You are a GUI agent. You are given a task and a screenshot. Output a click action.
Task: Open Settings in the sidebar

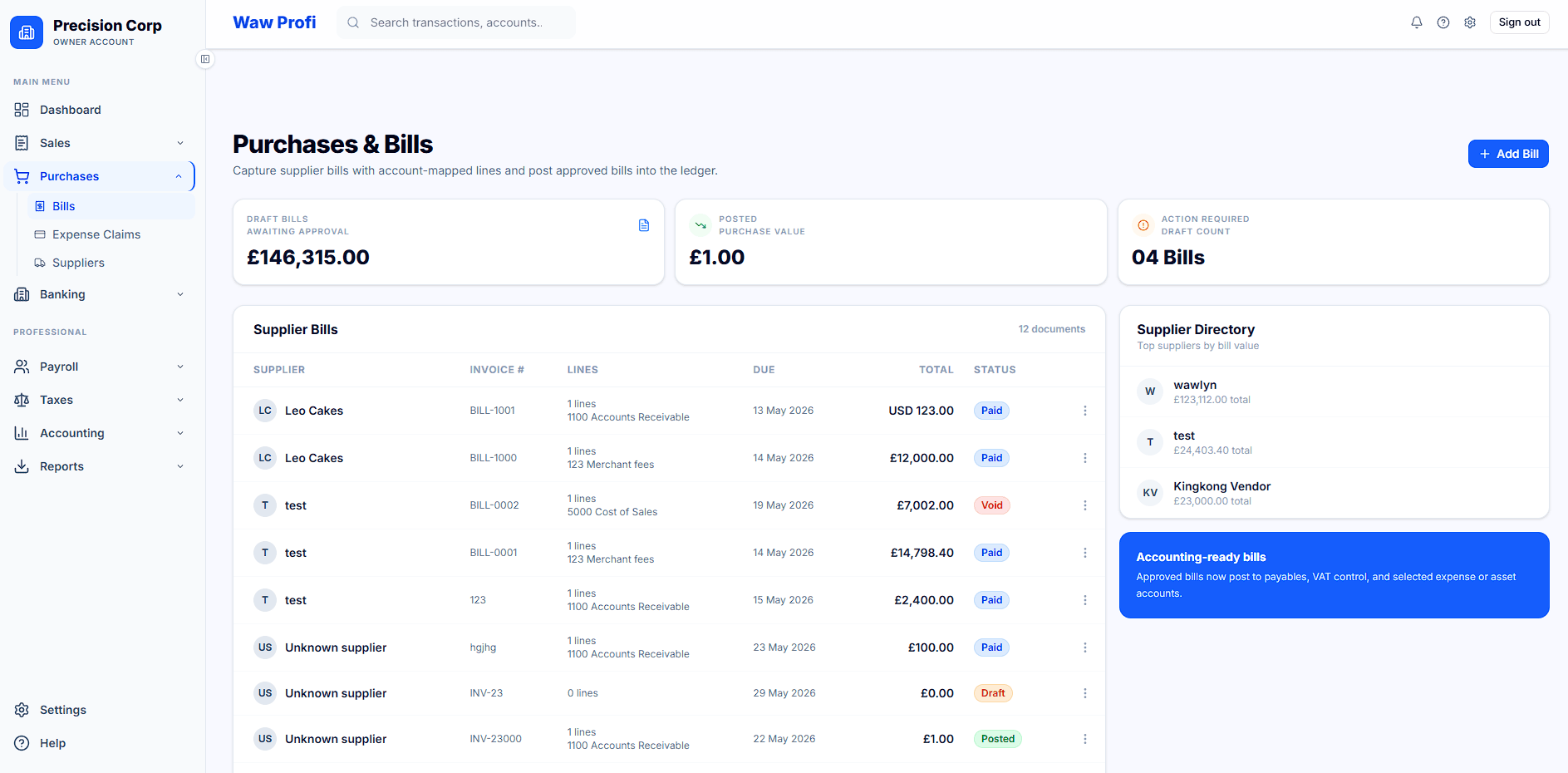point(100,710)
